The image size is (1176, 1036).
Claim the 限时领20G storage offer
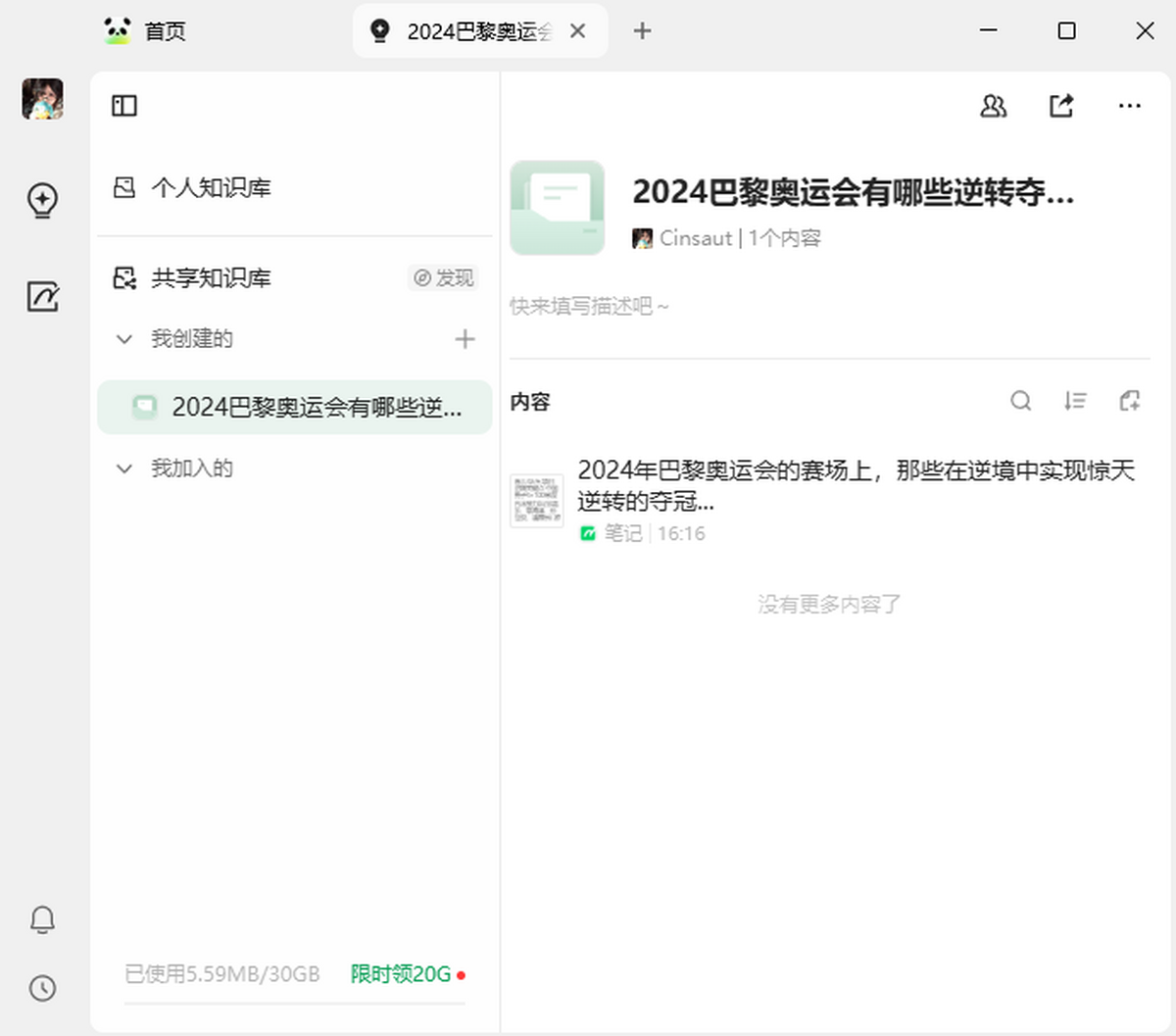[x=401, y=974]
